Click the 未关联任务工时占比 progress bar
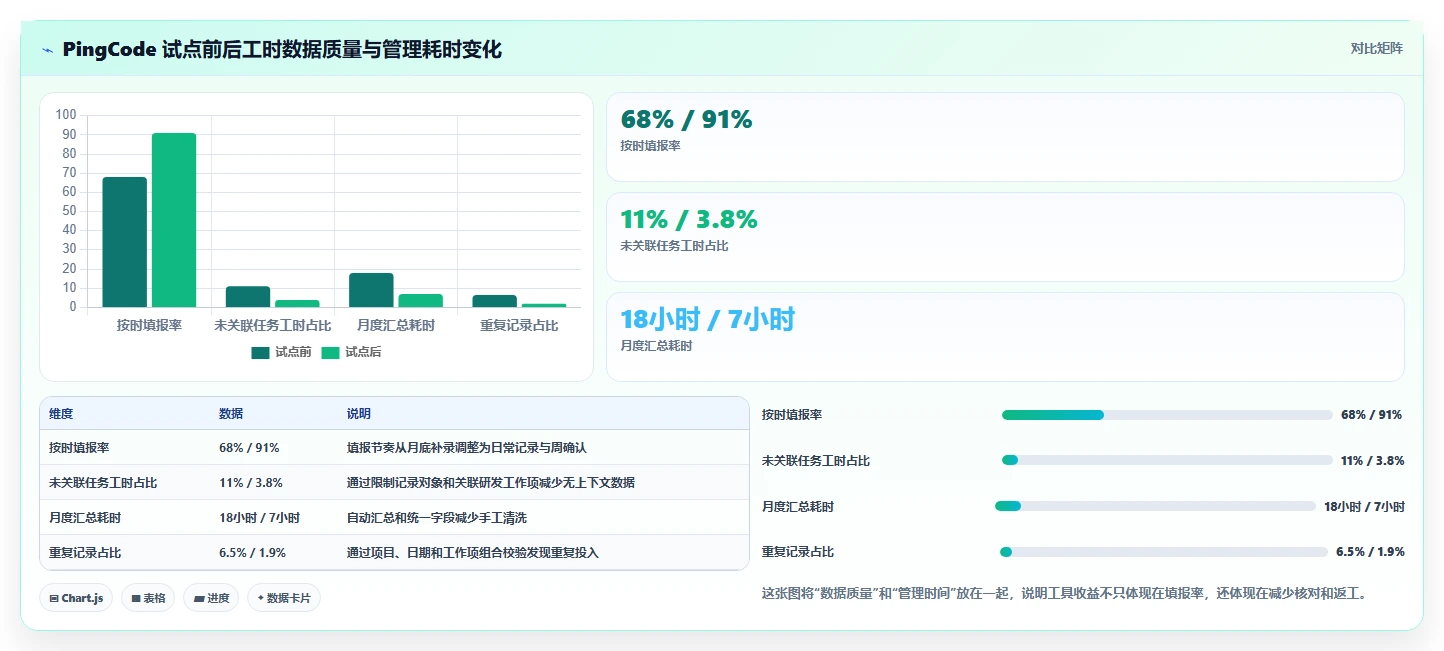The image size is (1444, 651). click(1167, 460)
